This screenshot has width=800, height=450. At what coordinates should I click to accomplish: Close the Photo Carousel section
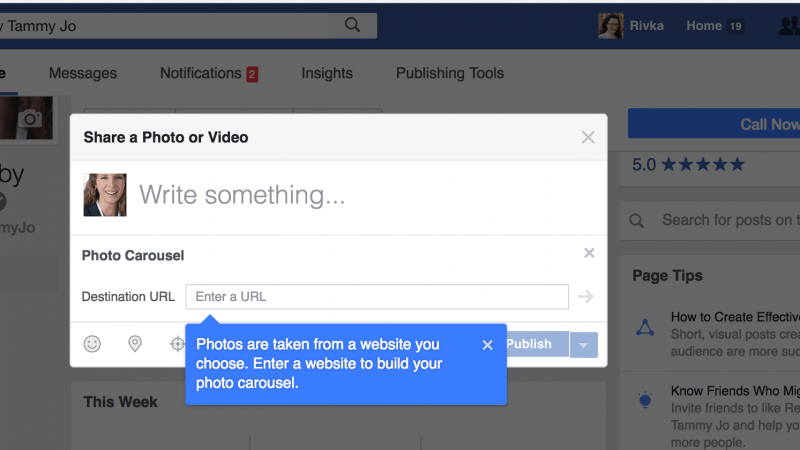589,254
